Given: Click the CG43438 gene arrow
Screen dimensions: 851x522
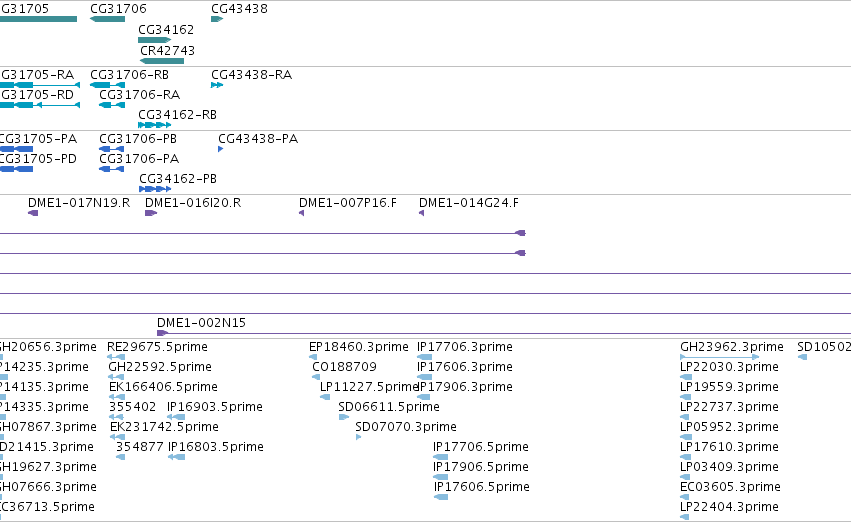Looking at the screenshot, I should (x=217, y=19).
